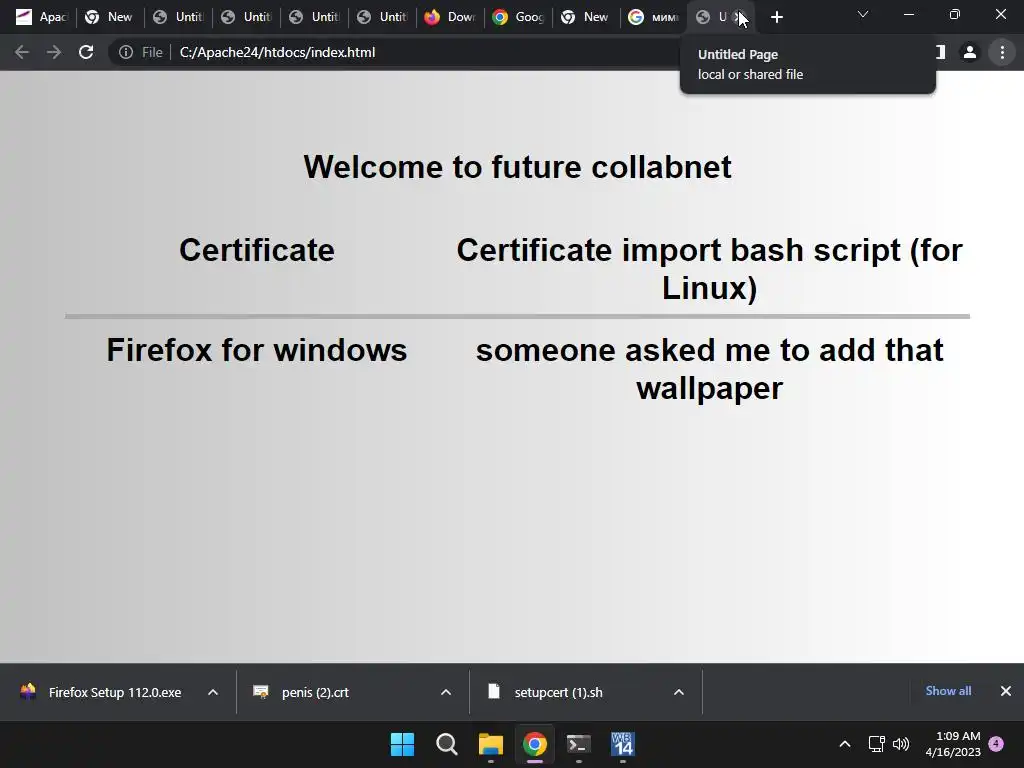Viewport: 1024px width, 768px height.
Task: Reload the index.html page
Action: click(86, 52)
